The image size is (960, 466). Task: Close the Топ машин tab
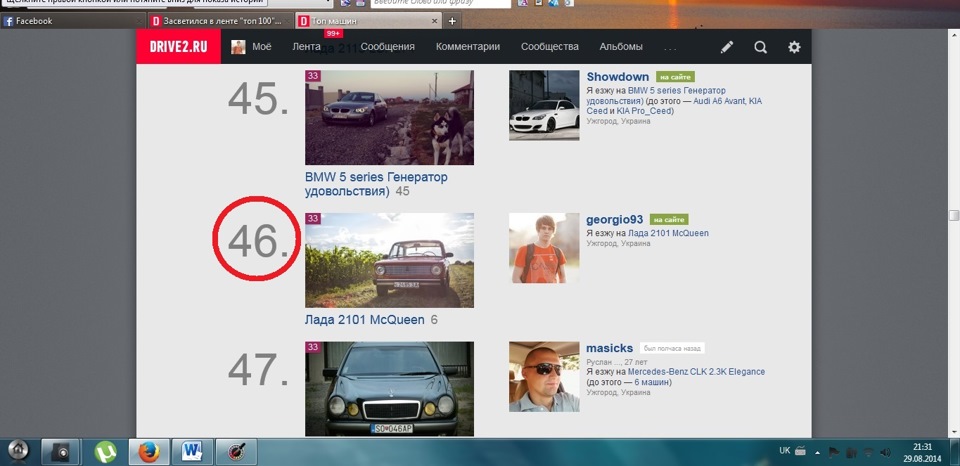pyautogui.click(x=435, y=21)
